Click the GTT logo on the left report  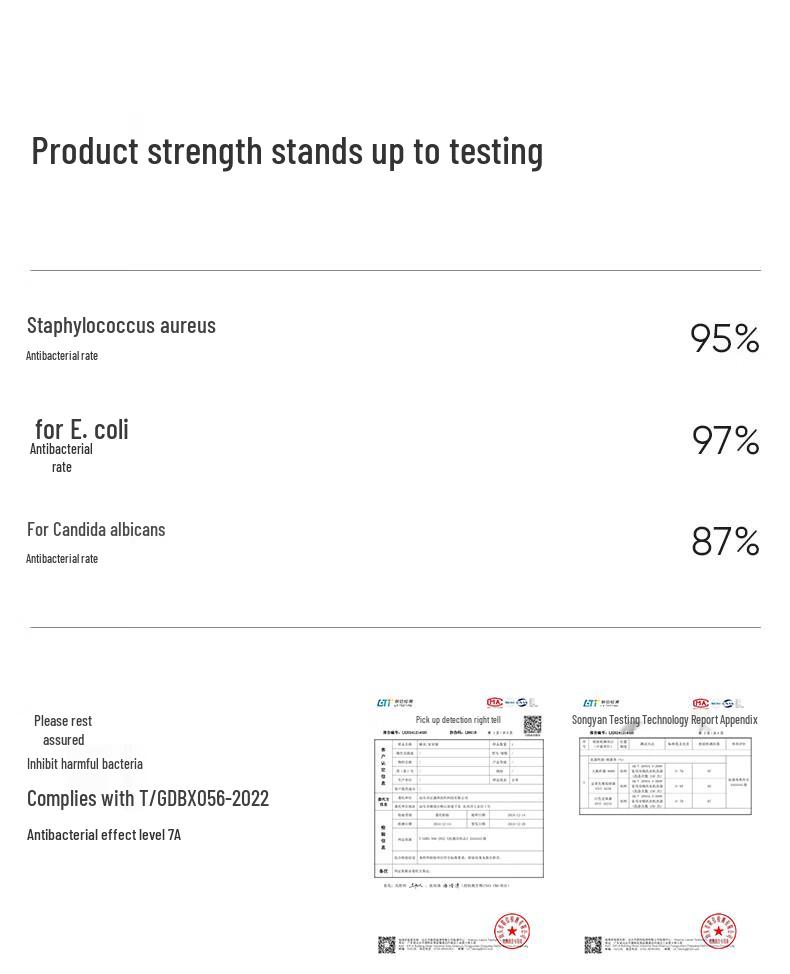click(385, 704)
